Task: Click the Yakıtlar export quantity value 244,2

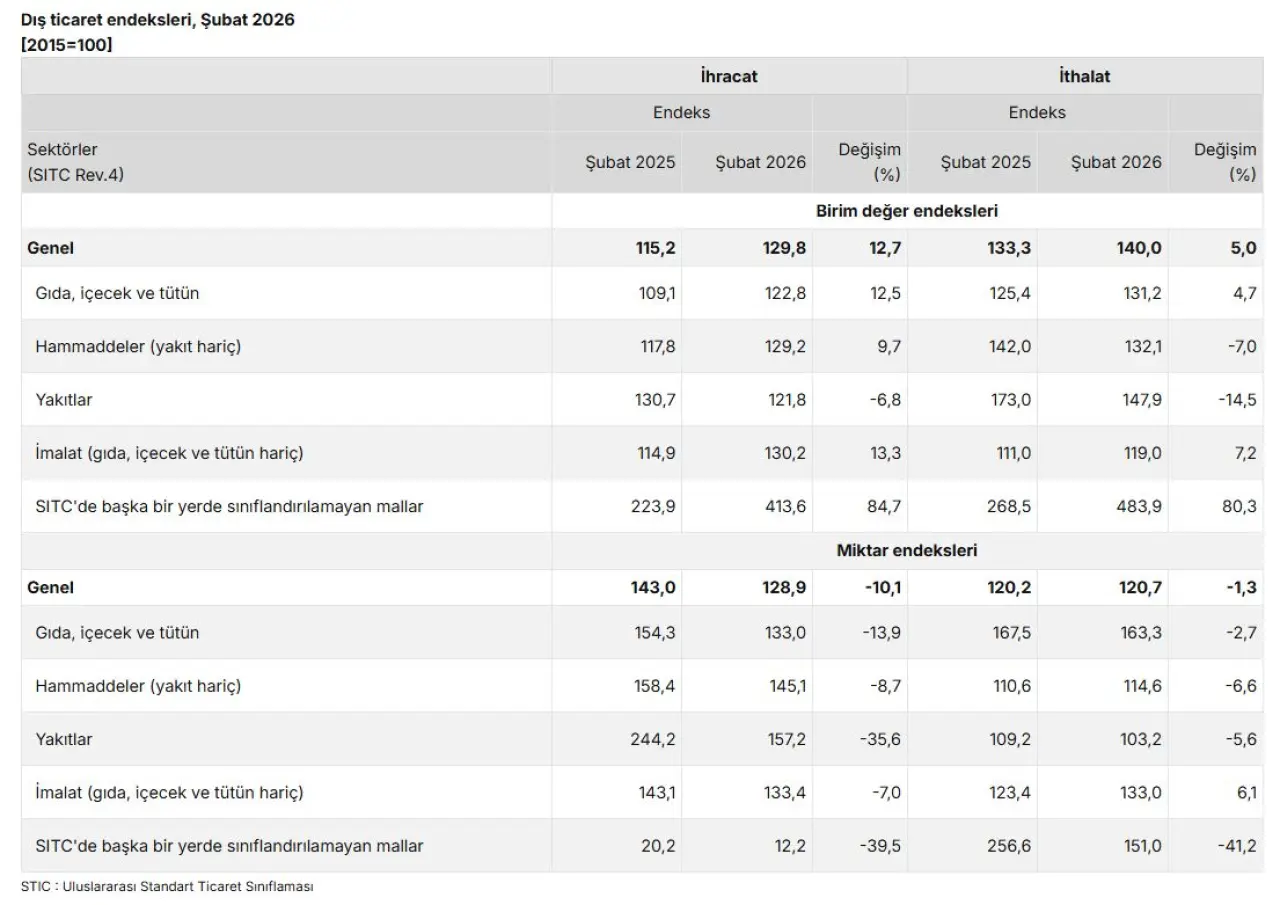Action: [x=654, y=740]
